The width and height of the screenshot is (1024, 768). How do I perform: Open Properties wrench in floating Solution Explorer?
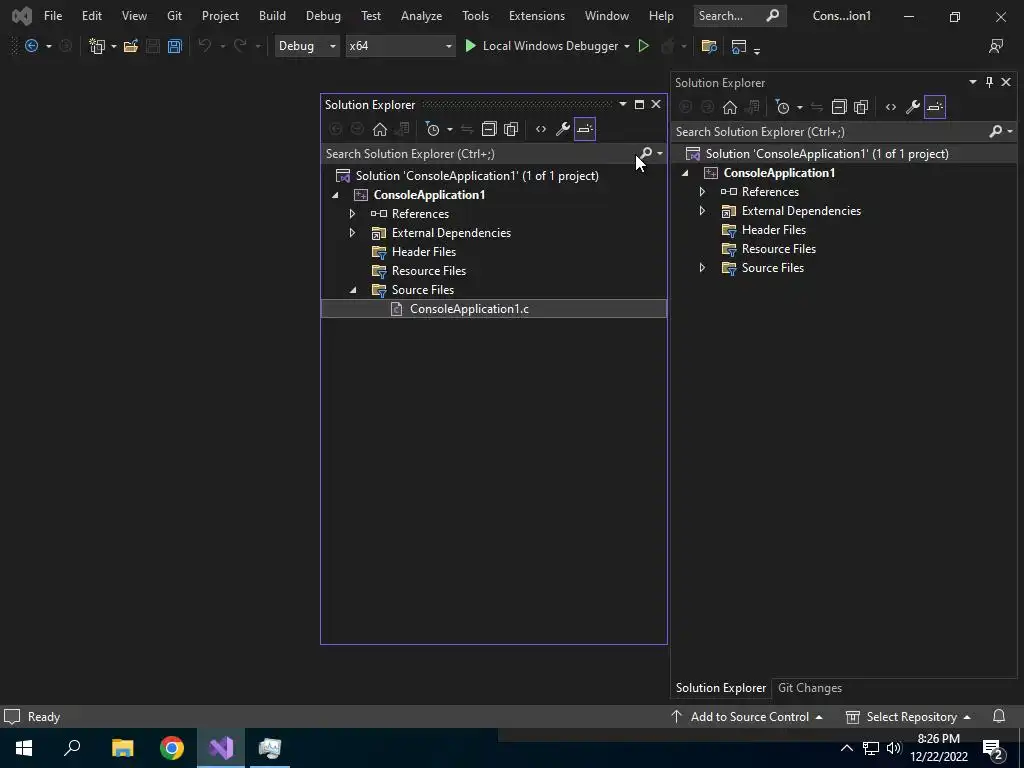coord(562,129)
